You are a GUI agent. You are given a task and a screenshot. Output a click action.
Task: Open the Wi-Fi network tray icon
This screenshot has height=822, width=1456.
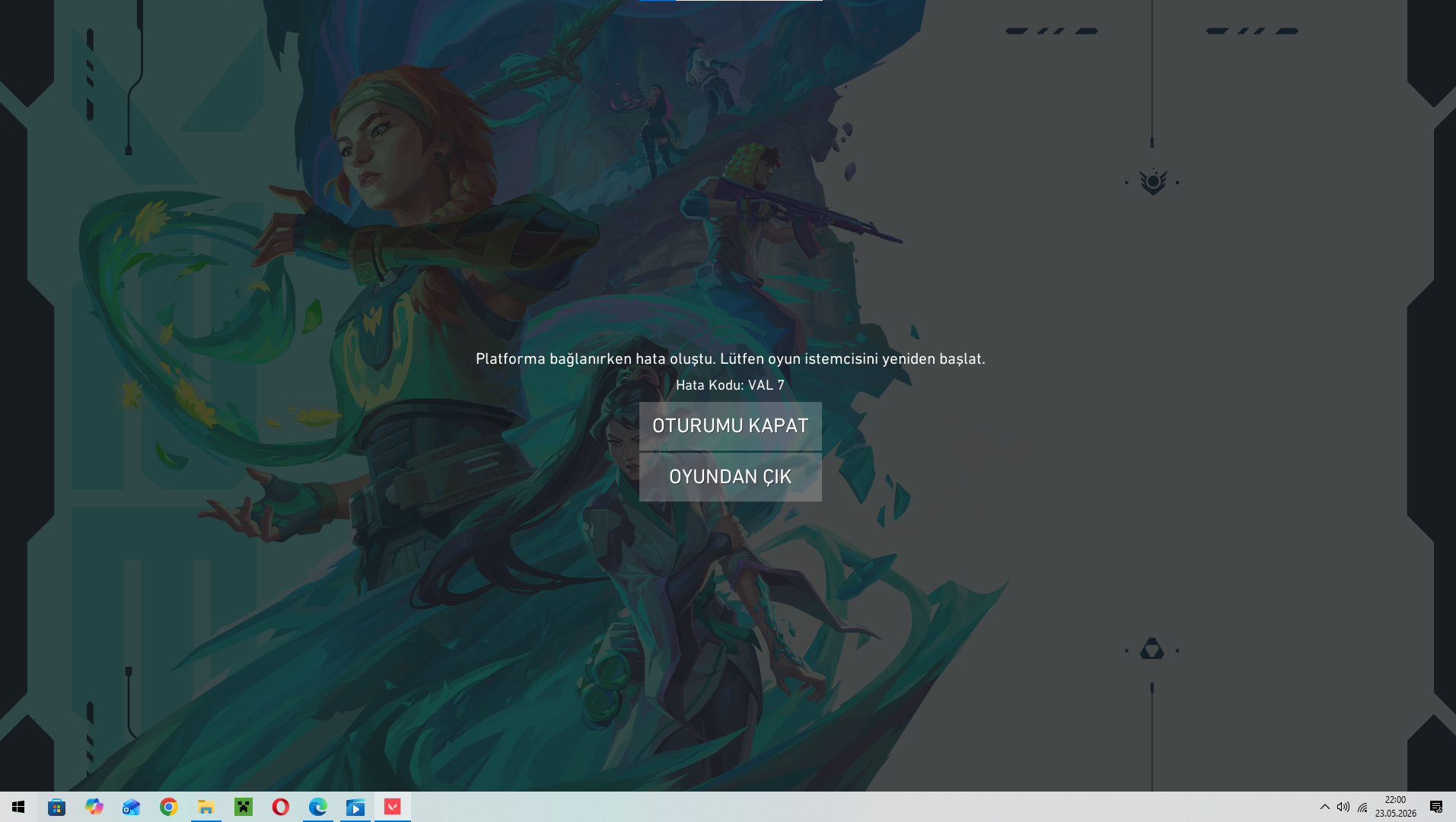pyautogui.click(x=1362, y=807)
